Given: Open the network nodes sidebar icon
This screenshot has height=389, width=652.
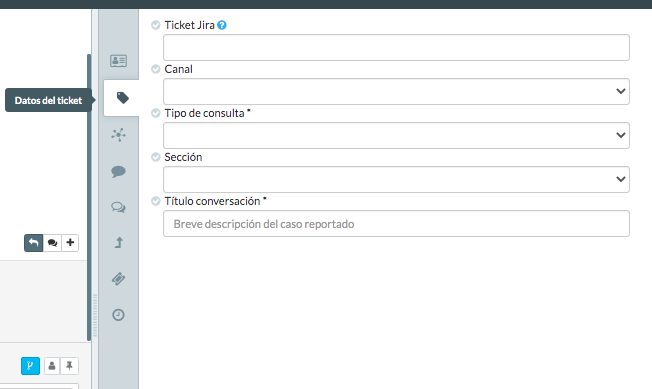Looking at the screenshot, I should click(119, 135).
